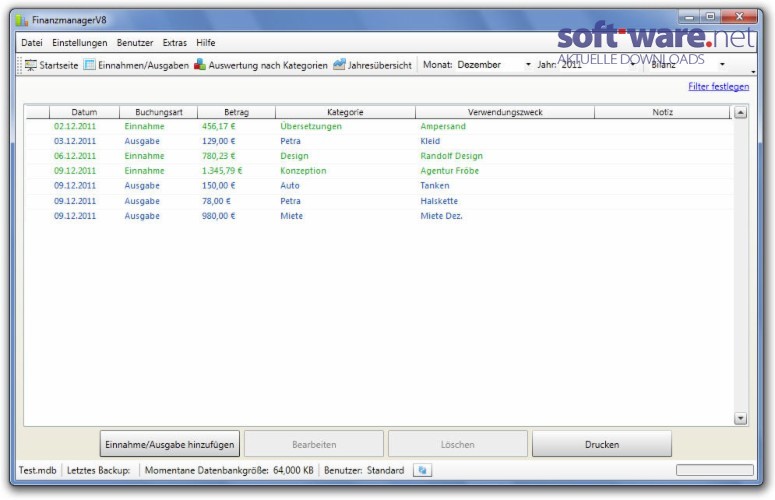Select the Miete category cell
775x500 pixels.
point(291,216)
